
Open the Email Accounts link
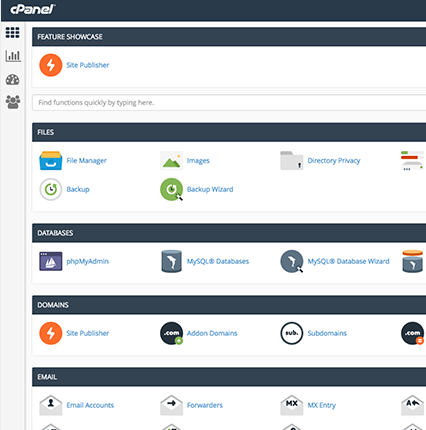[x=90, y=405]
